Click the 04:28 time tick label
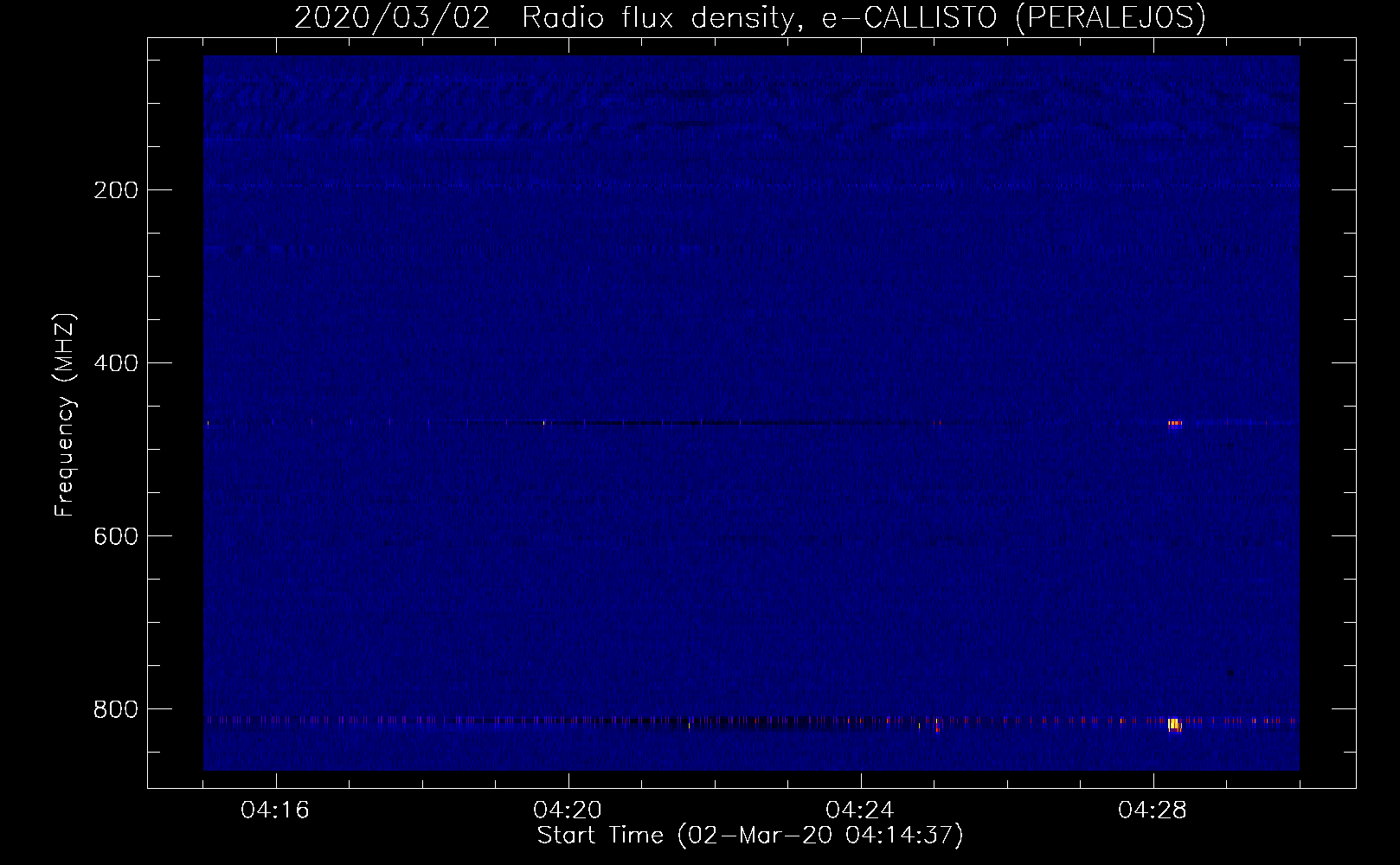This screenshot has width=1400, height=865. click(1153, 811)
